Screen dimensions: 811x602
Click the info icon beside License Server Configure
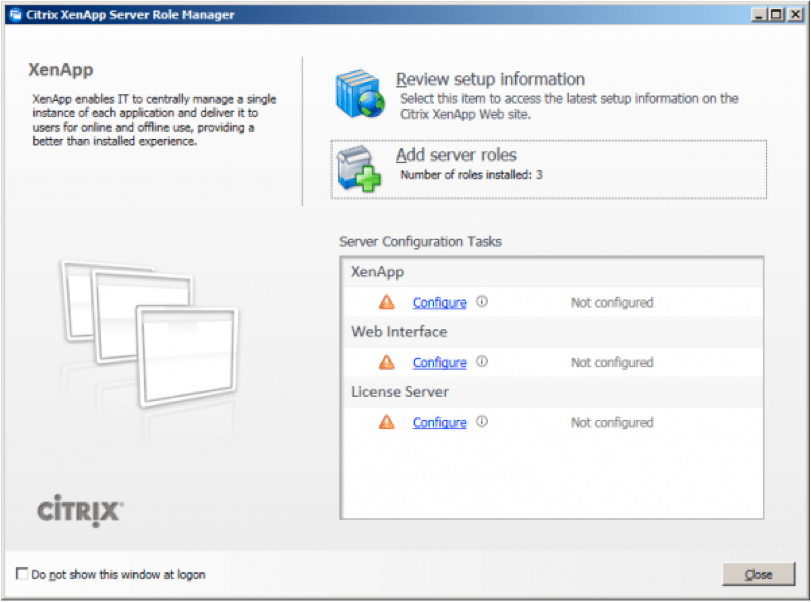(482, 421)
